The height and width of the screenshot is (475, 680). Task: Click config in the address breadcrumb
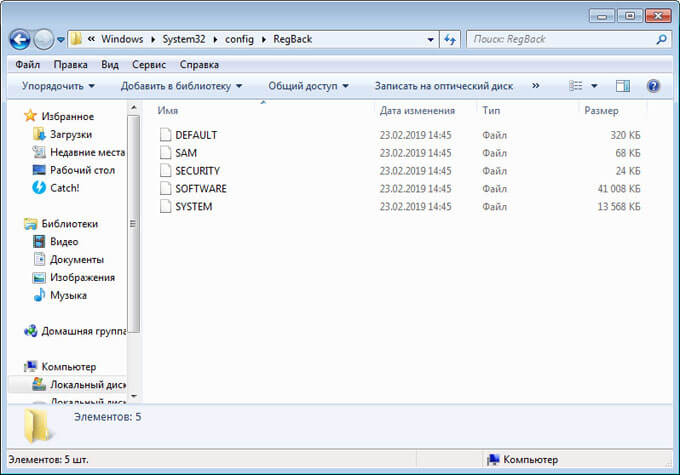pos(239,39)
